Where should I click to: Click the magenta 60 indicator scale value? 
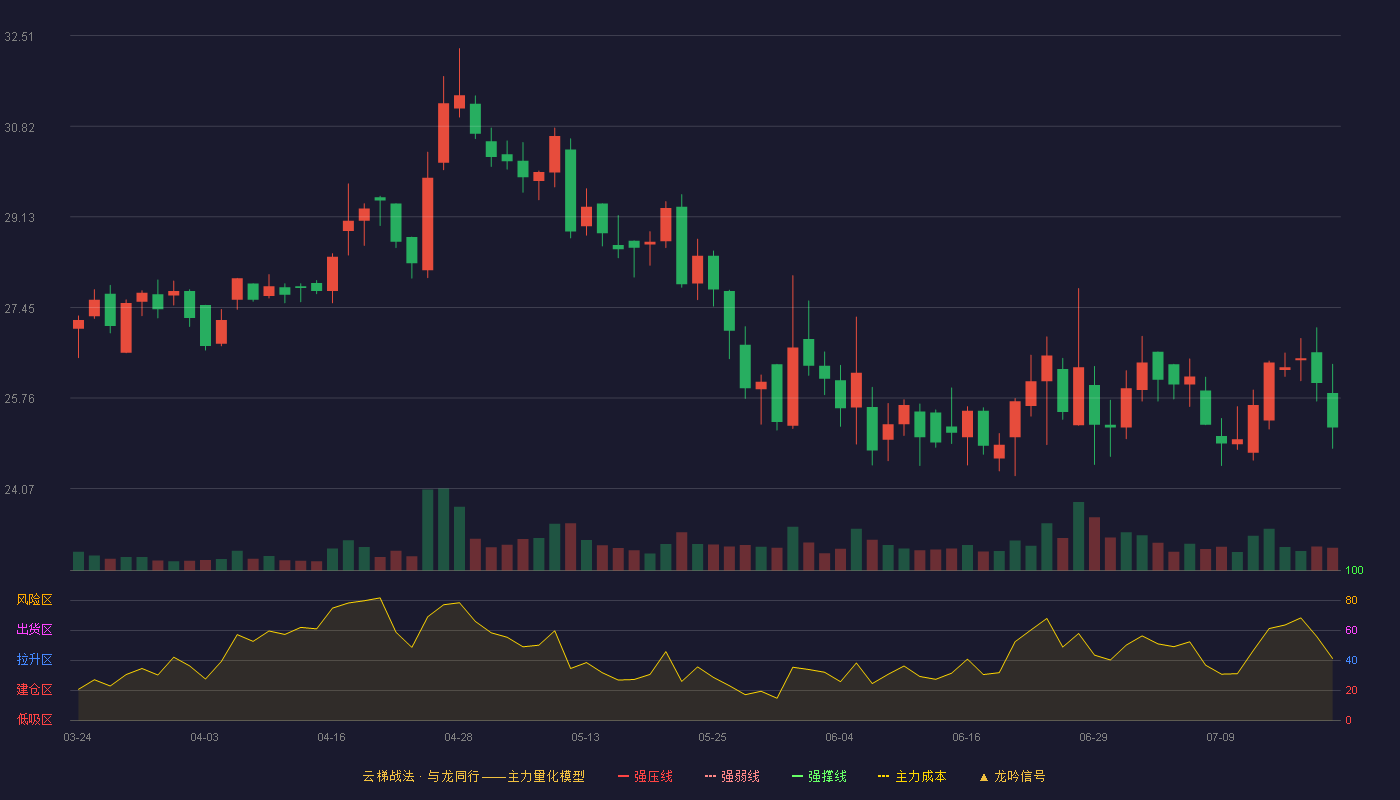click(x=1351, y=631)
